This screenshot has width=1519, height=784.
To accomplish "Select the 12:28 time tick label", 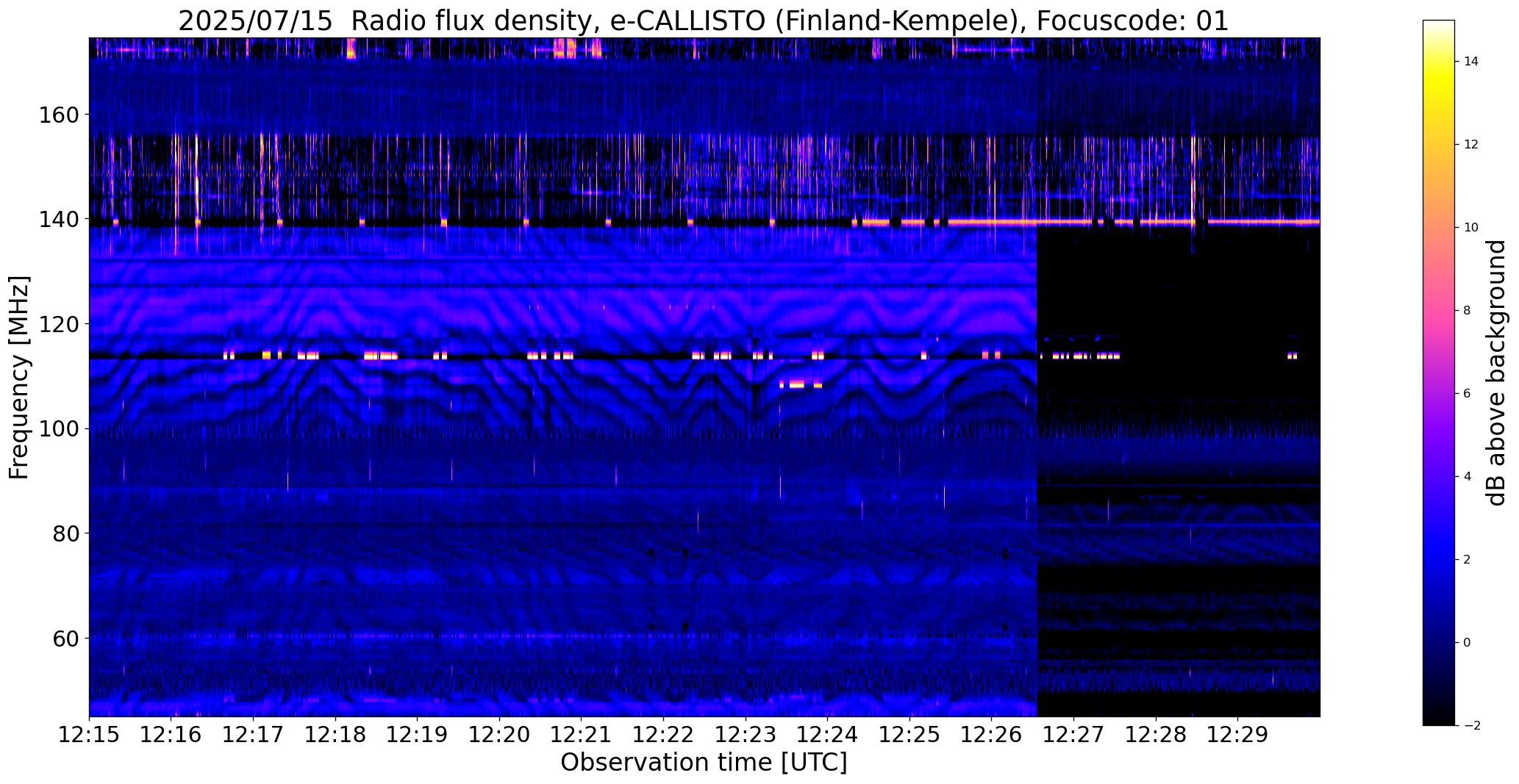I will [x=1157, y=735].
